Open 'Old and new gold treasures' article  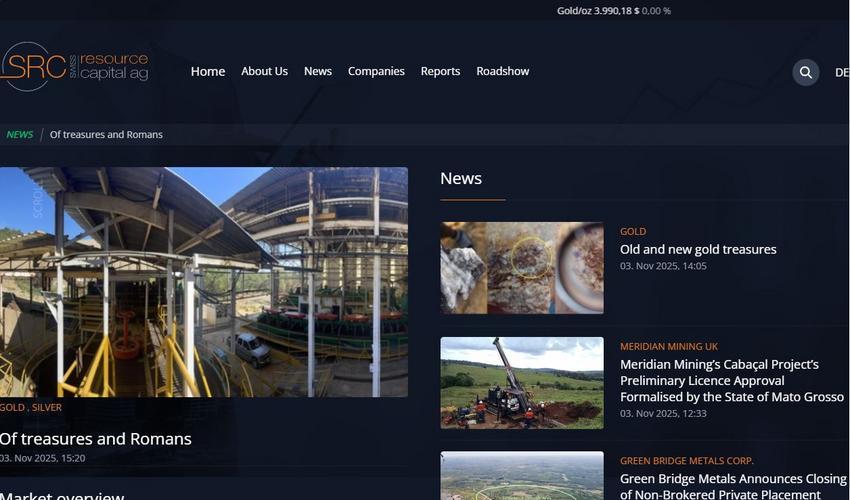(698, 249)
